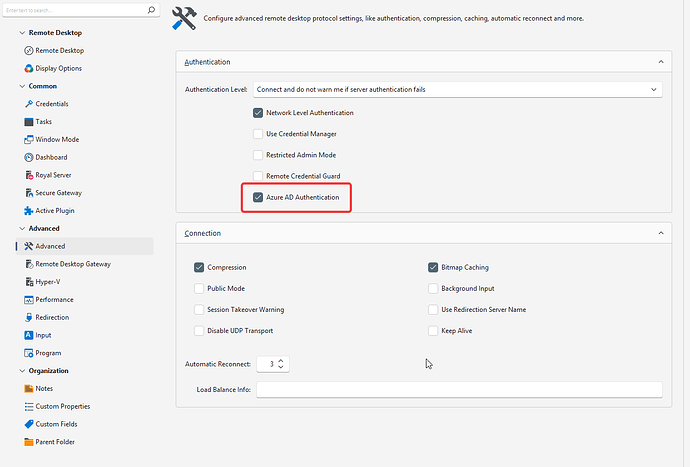Viewport: 690px width, 467px height.
Task: Click the Window Mode icon
Action: pos(29,140)
